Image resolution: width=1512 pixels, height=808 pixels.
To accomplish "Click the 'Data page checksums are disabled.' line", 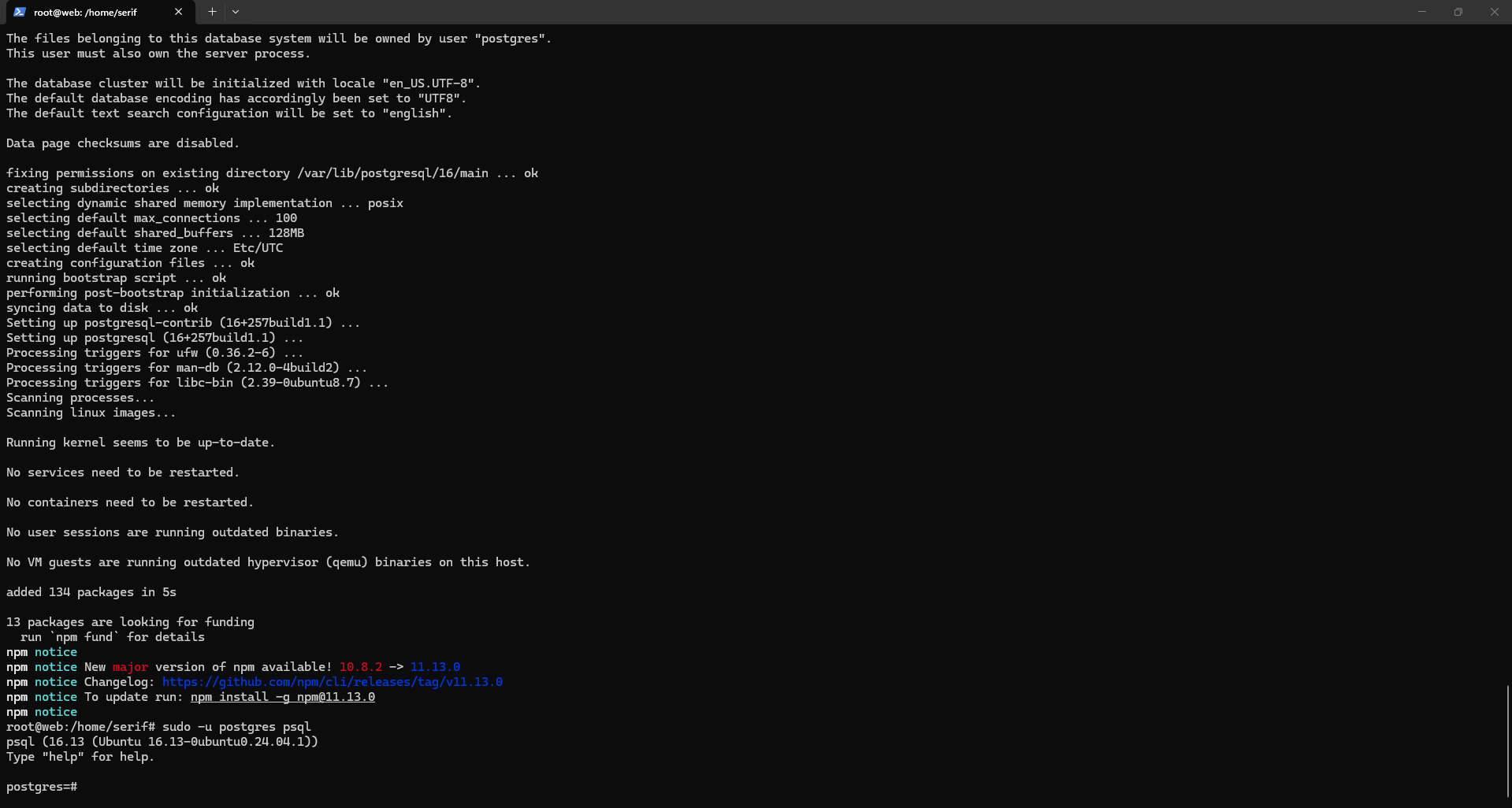I will pos(123,143).
